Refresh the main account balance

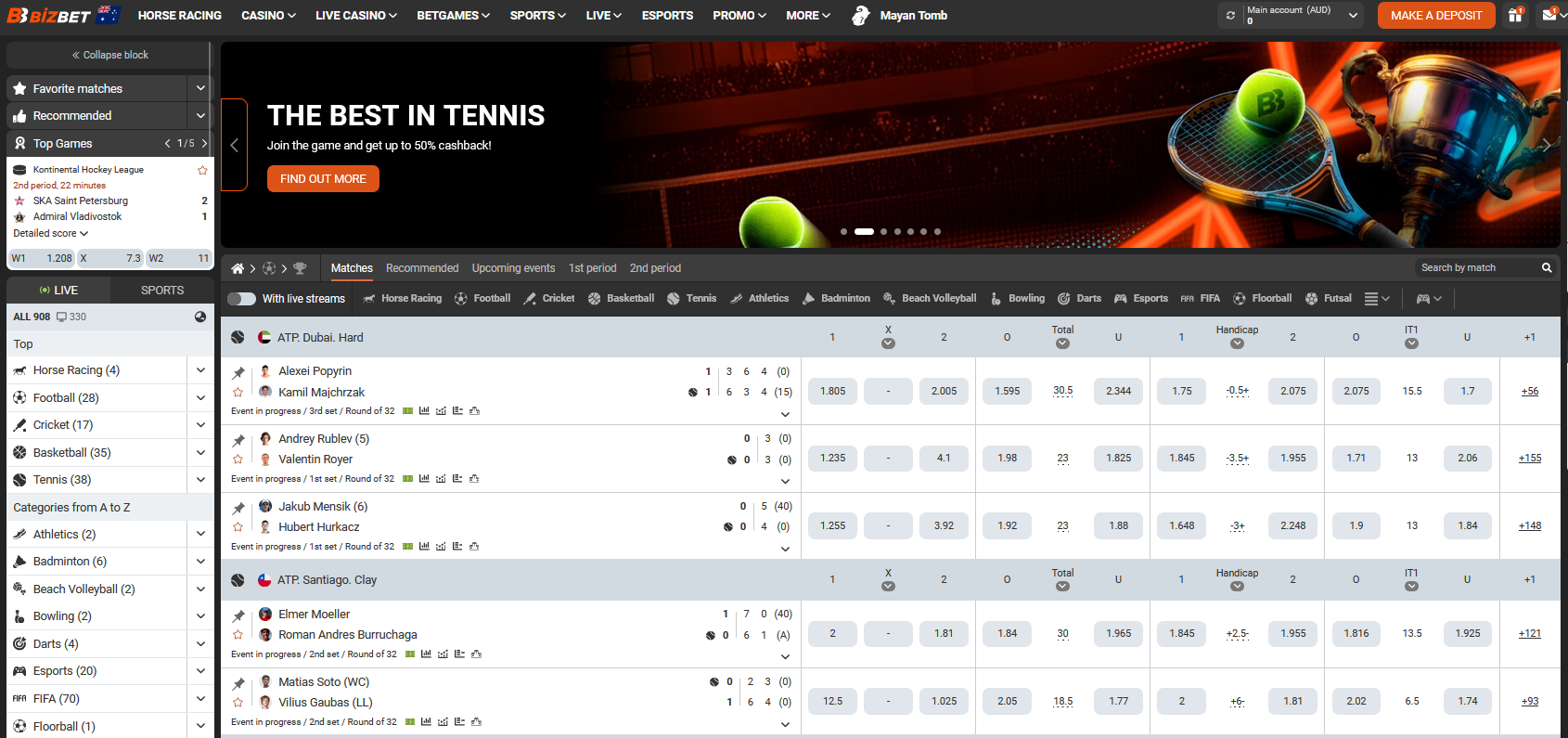pos(1230,15)
